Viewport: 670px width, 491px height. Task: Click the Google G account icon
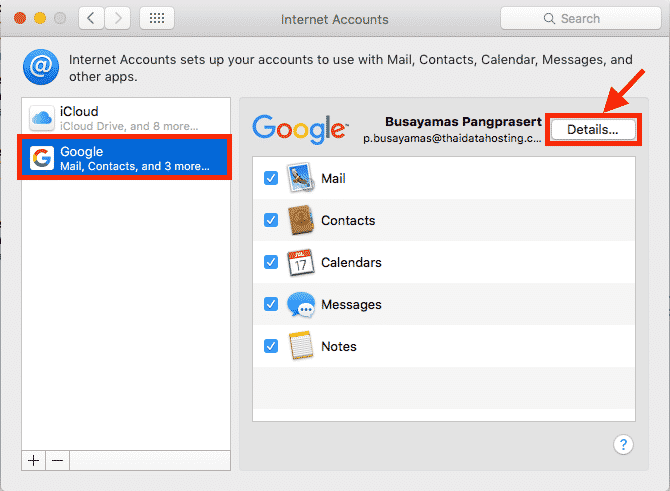(42, 158)
